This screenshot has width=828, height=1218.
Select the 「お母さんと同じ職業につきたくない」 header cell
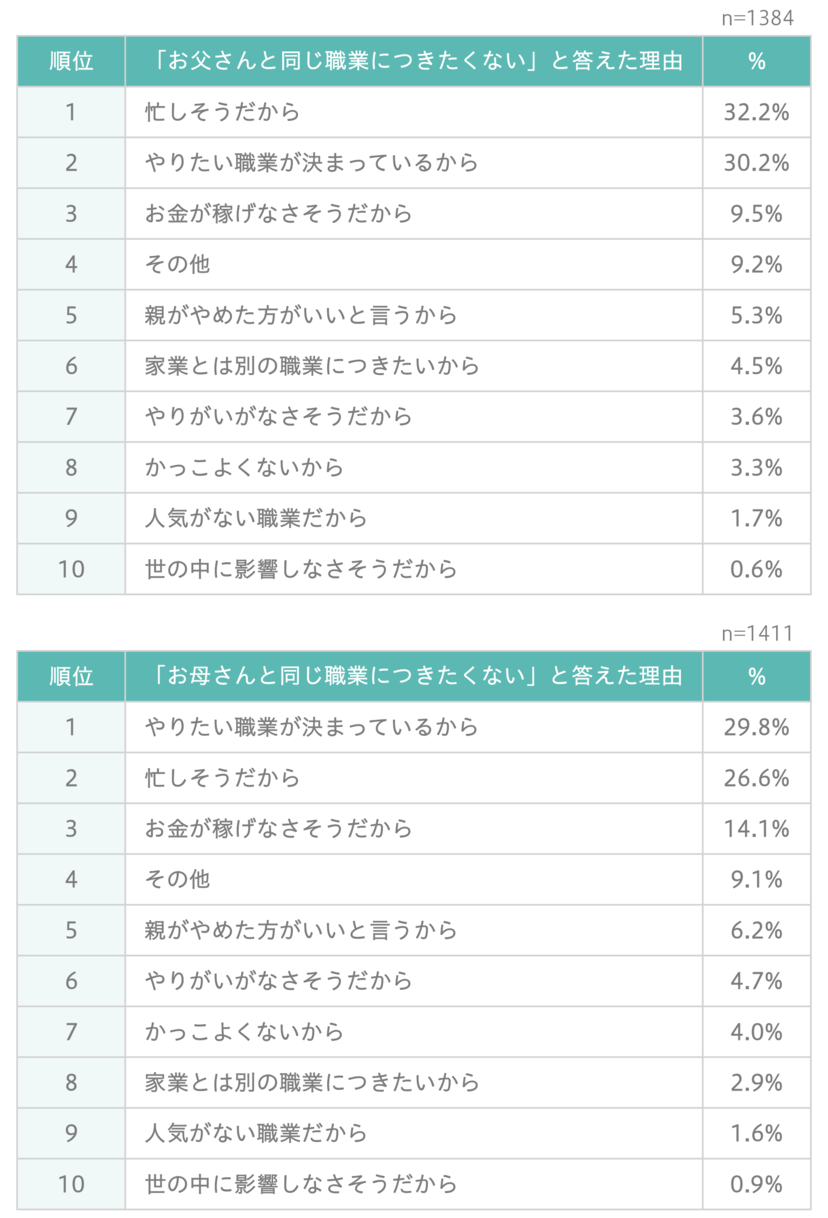click(x=414, y=676)
